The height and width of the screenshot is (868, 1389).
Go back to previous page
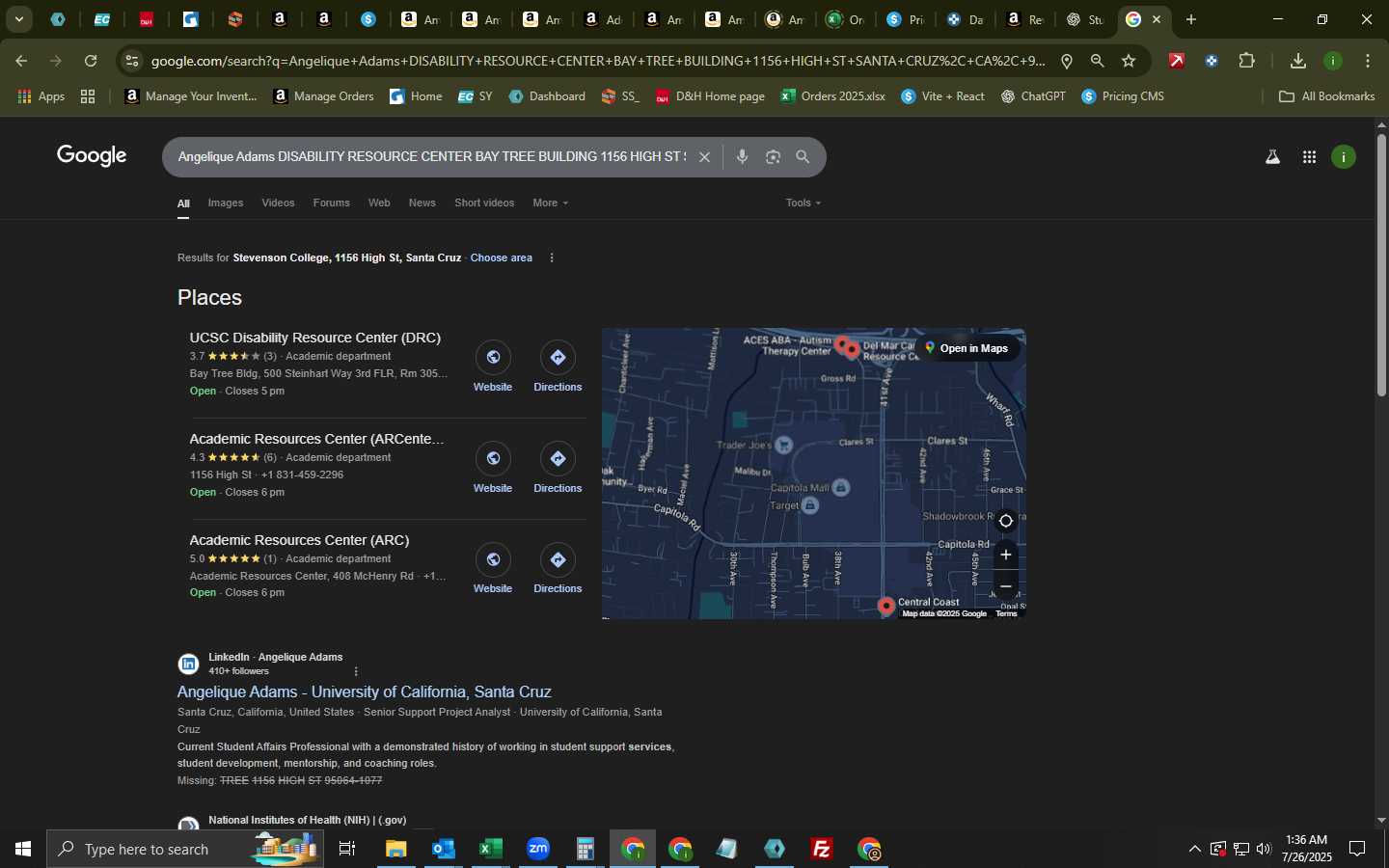pos(21,61)
